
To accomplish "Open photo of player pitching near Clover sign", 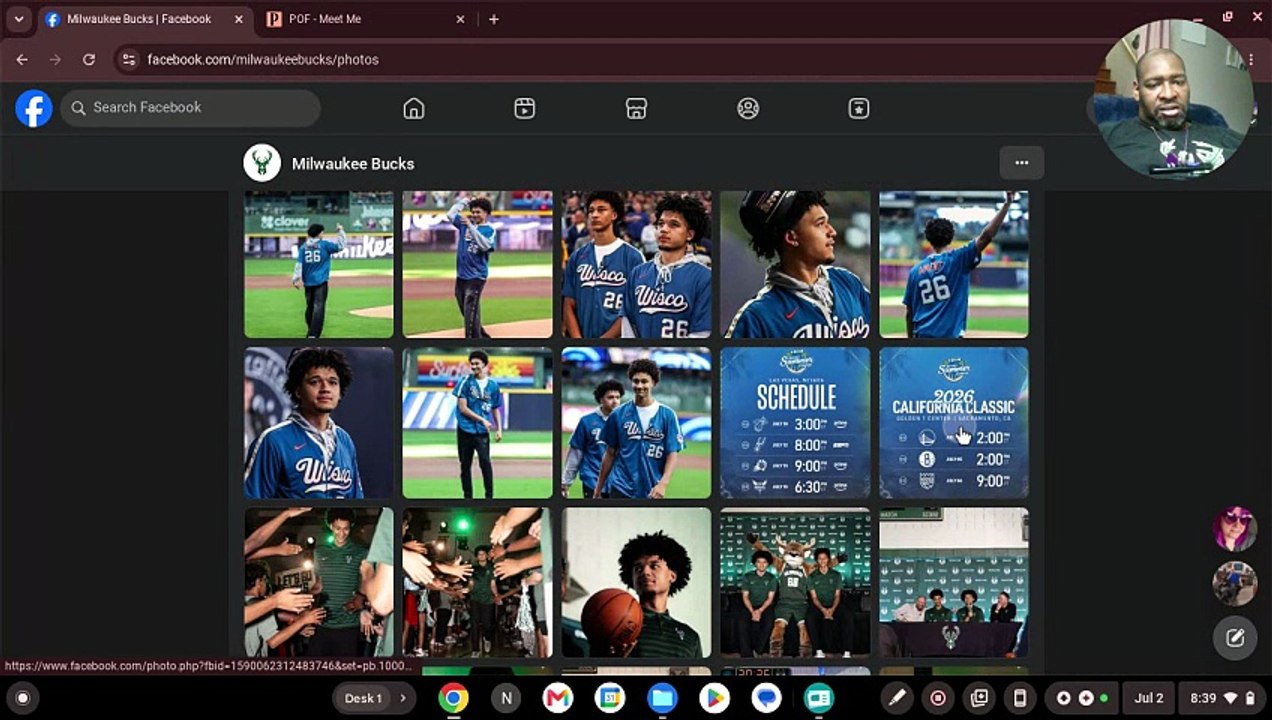I will click(x=319, y=264).
